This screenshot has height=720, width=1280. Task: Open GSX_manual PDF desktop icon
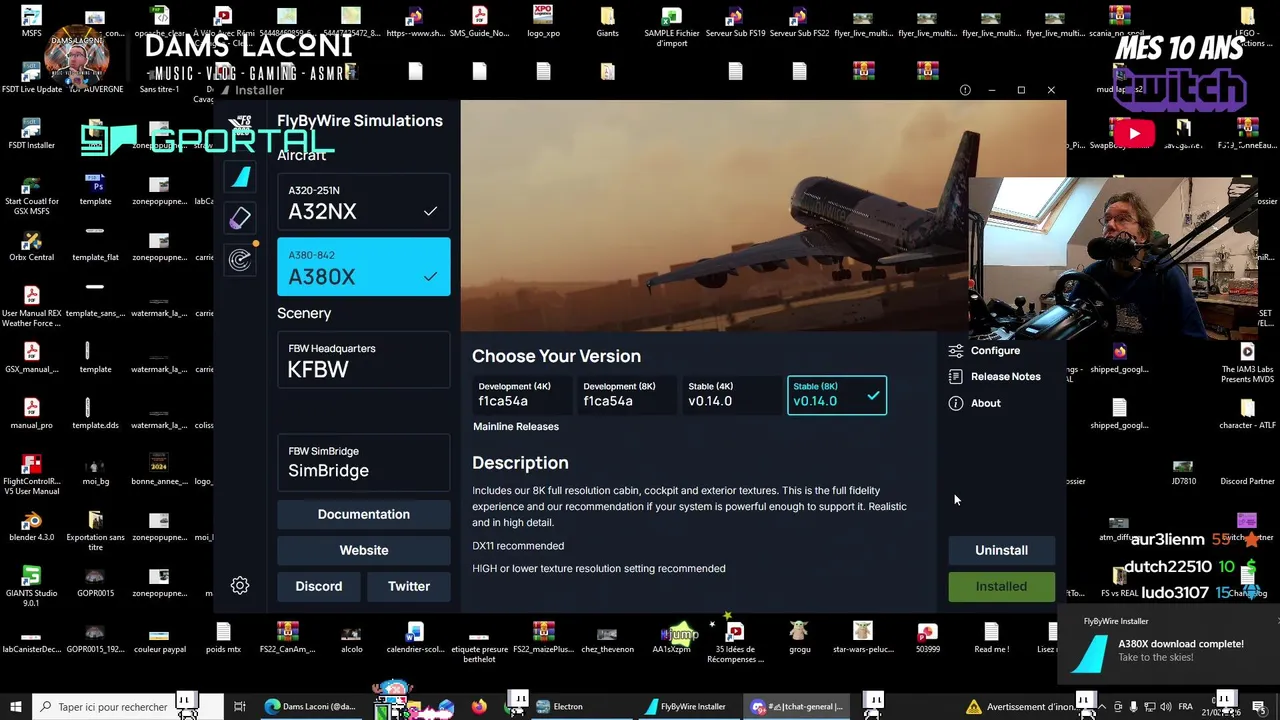tap(31, 359)
